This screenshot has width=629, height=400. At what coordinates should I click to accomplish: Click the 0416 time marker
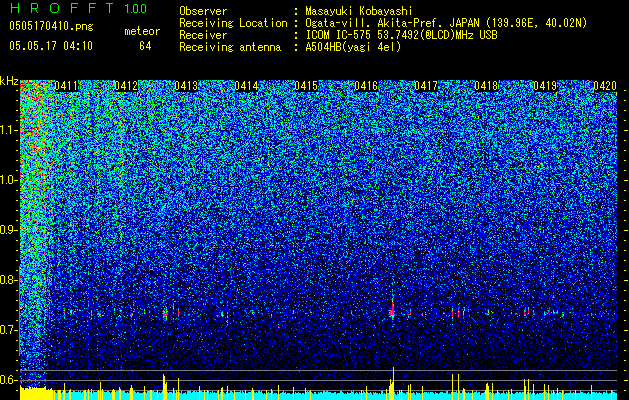click(366, 86)
